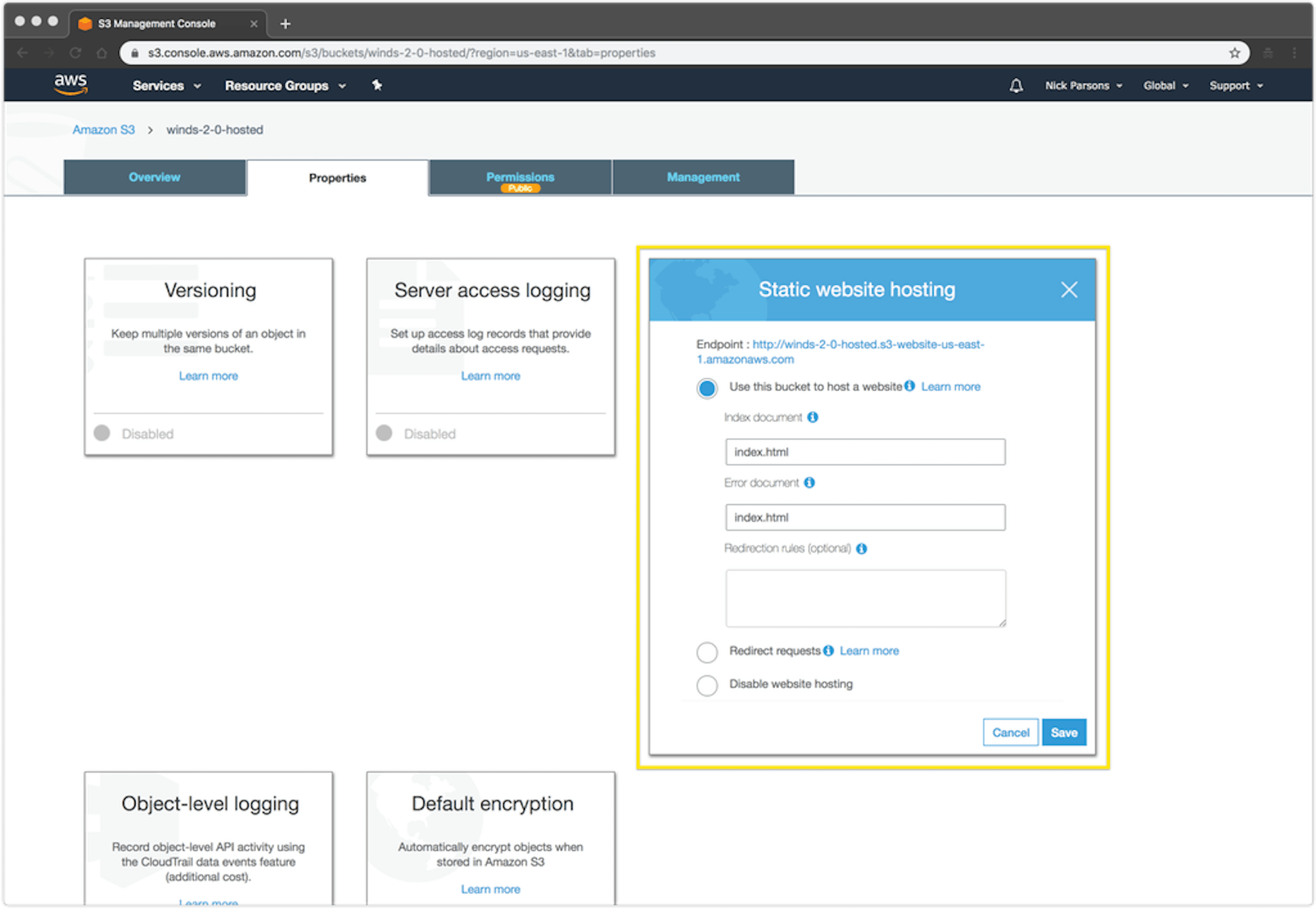Select Disable website hosting option

707,685
